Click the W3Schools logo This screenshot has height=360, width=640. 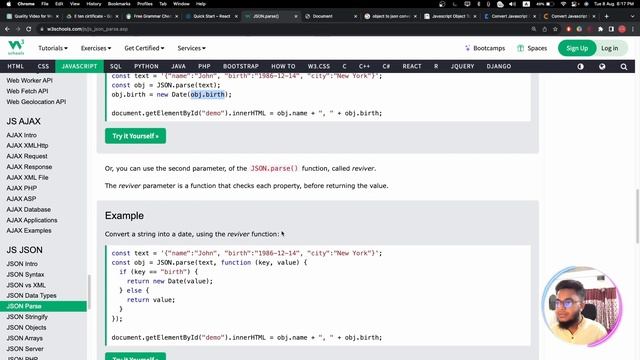[16, 48]
